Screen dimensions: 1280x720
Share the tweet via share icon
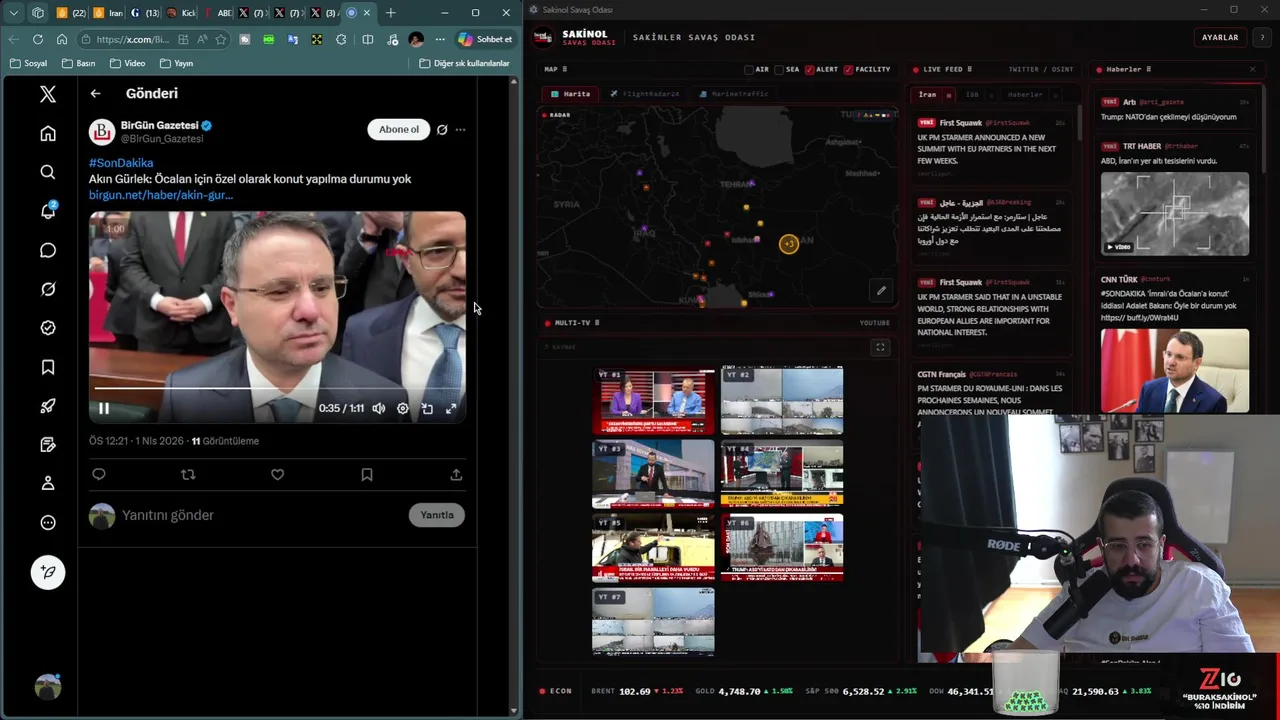pos(456,474)
